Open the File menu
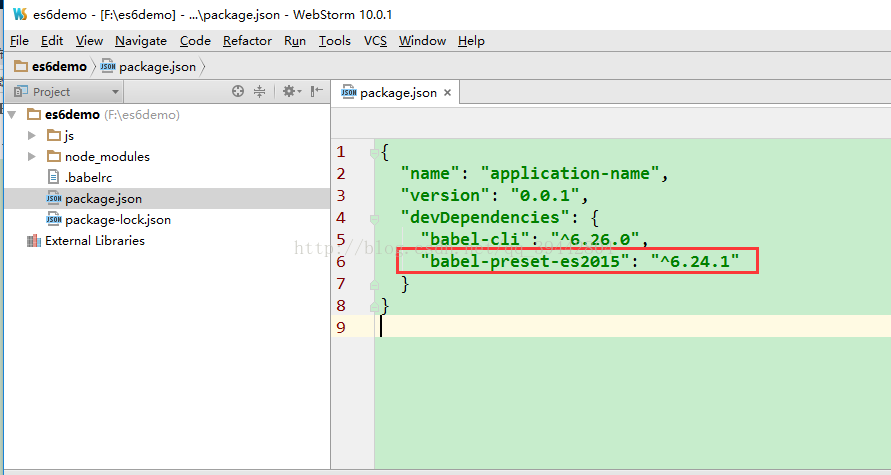Screen dimensions: 891x475 [19, 41]
